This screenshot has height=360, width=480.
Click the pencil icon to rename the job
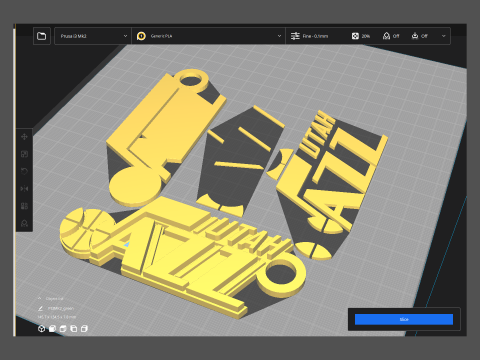click(40, 308)
